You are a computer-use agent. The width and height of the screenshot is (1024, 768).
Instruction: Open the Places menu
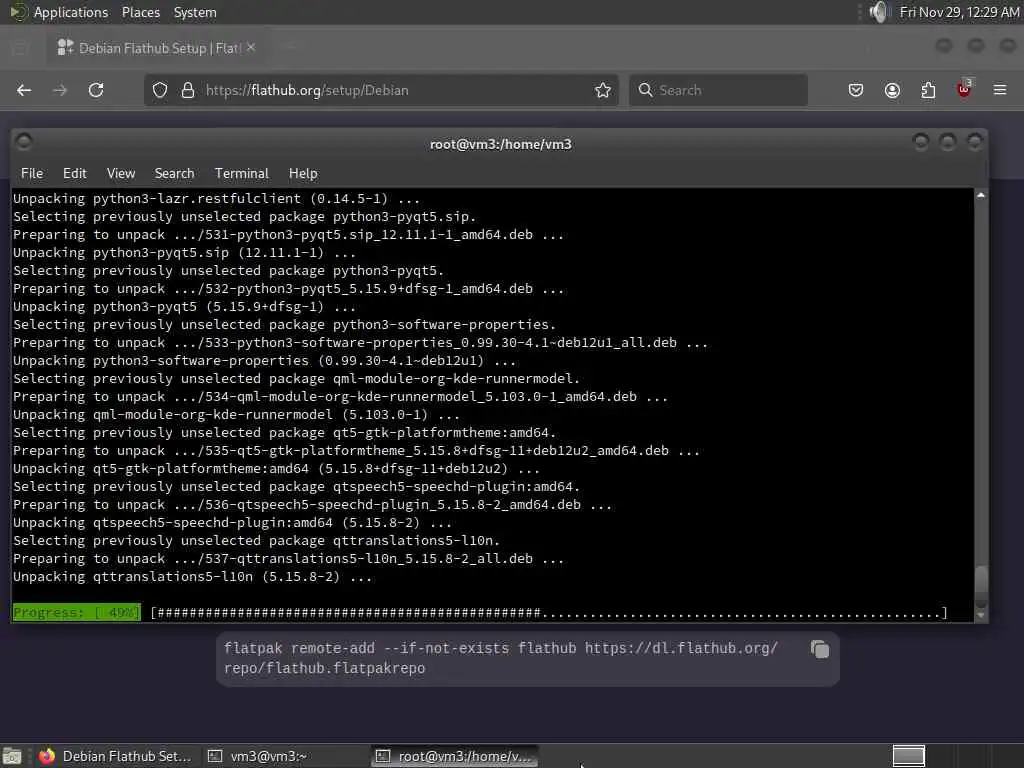tap(141, 12)
